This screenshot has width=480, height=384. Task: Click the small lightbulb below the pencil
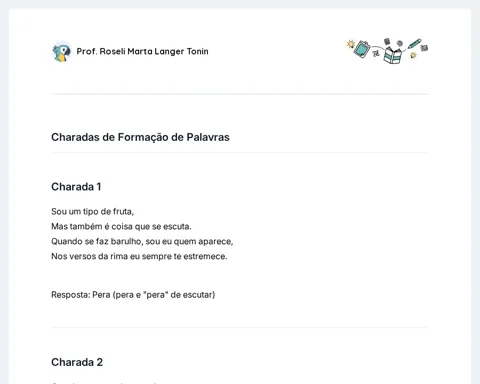tap(413, 55)
